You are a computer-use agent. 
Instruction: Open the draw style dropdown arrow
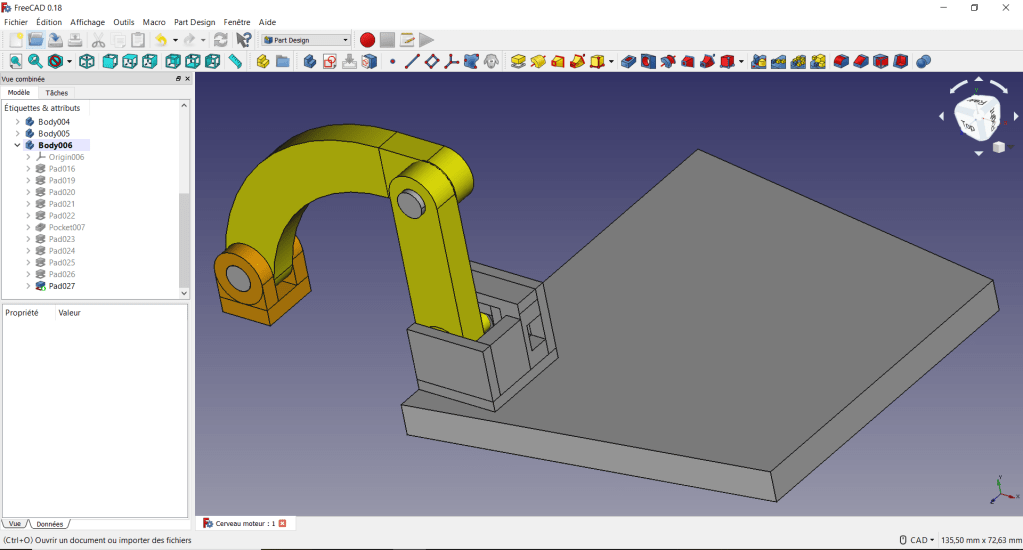[70, 62]
